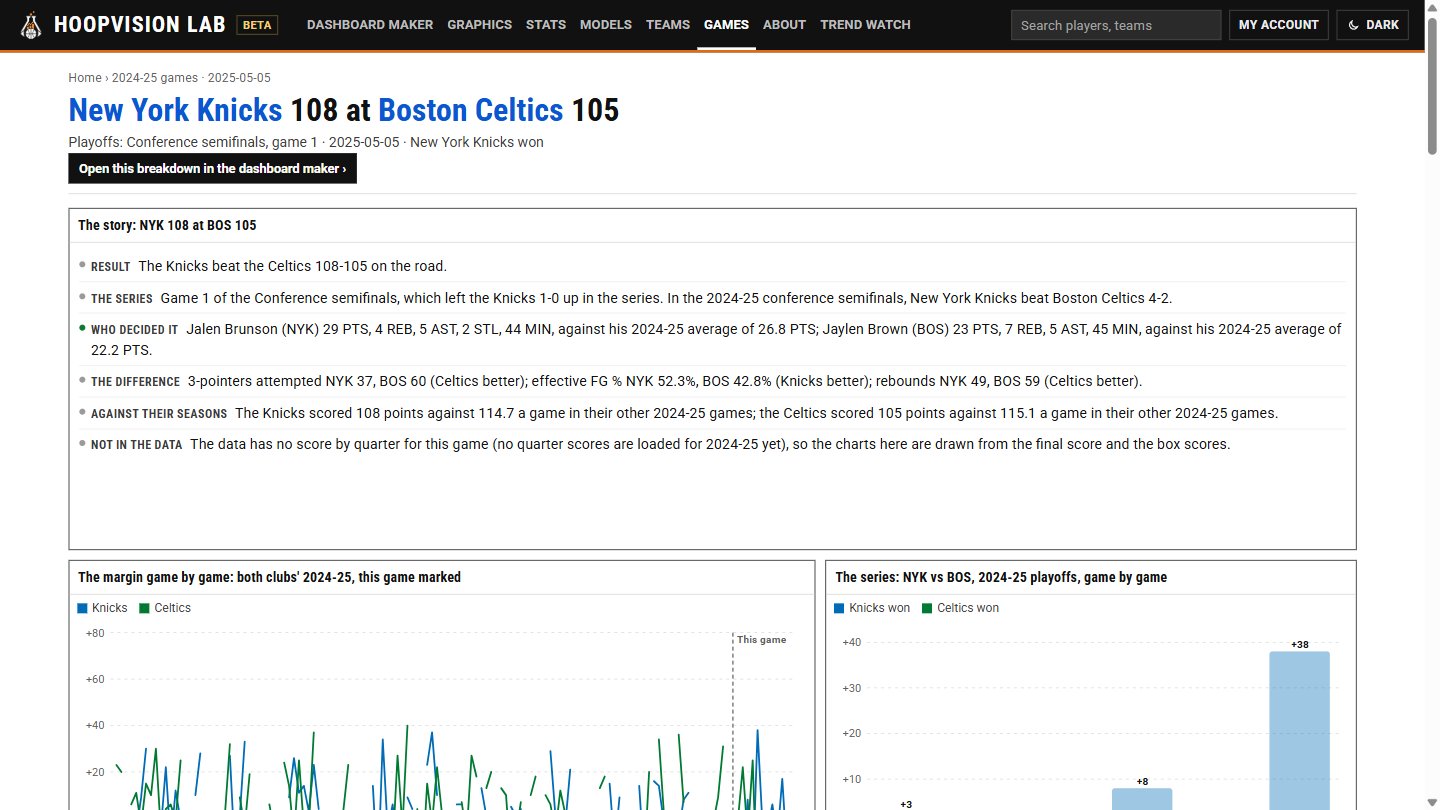This screenshot has width=1440, height=810.
Task: Click the RESULT story label
Action: coord(111,267)
